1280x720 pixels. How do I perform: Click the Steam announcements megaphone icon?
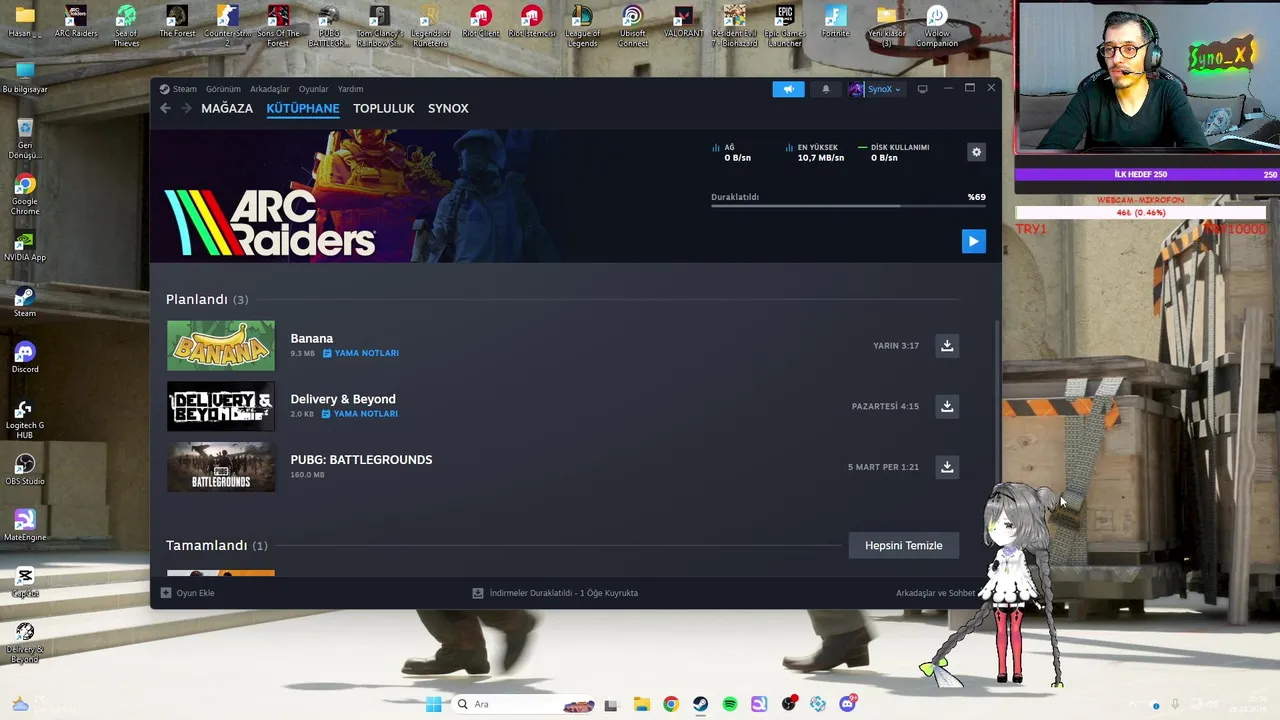pyautogui.click(x=788, y=89)
